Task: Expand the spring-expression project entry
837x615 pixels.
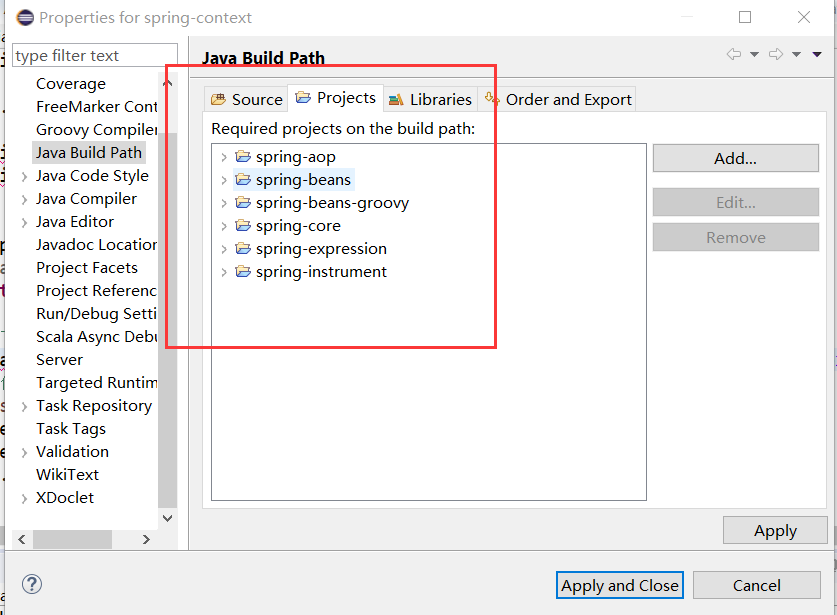Action: point(224,249)
